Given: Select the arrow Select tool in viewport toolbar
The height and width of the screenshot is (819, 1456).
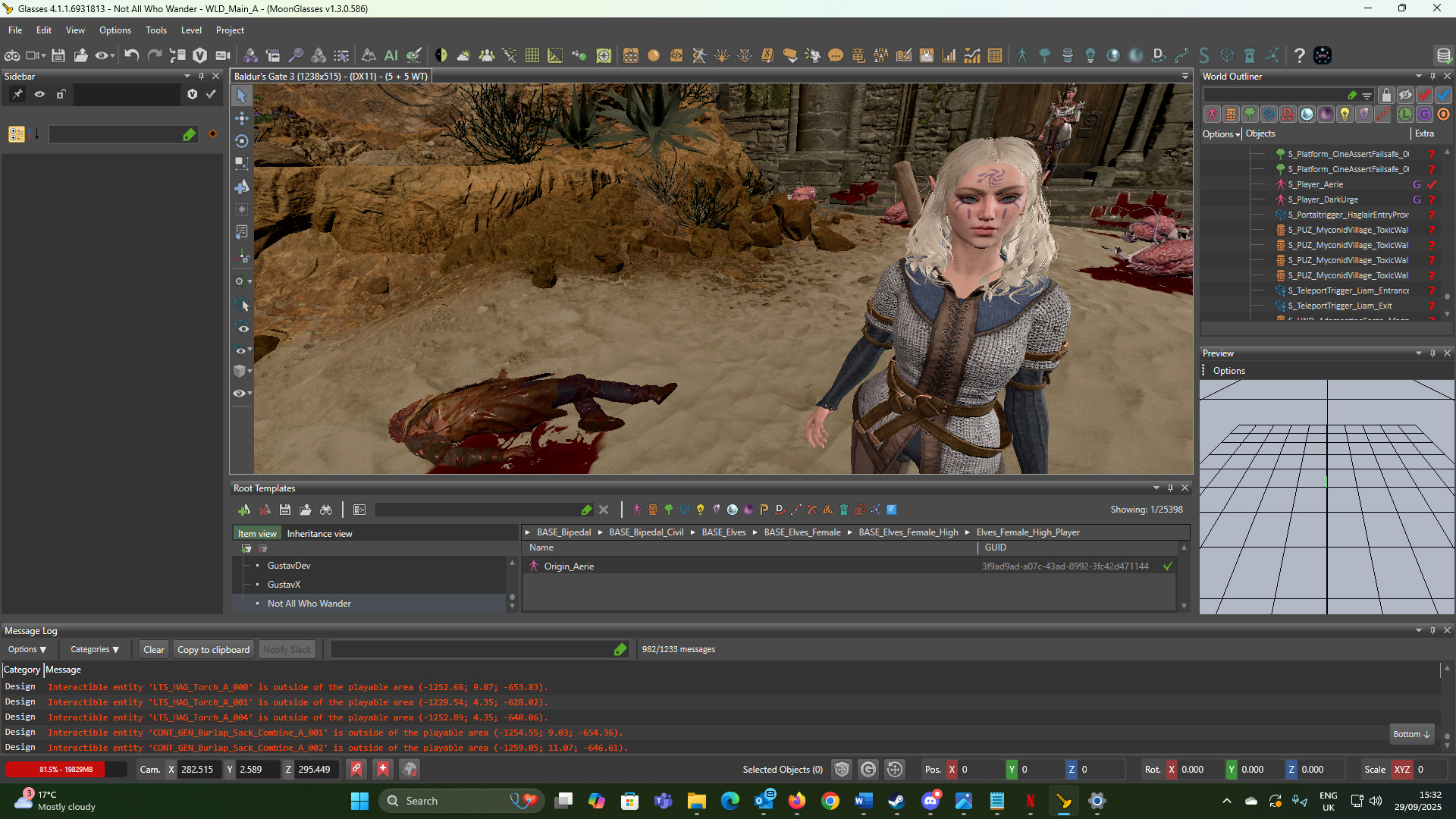Looking at the screenshot, I should (x=242, y=96).
